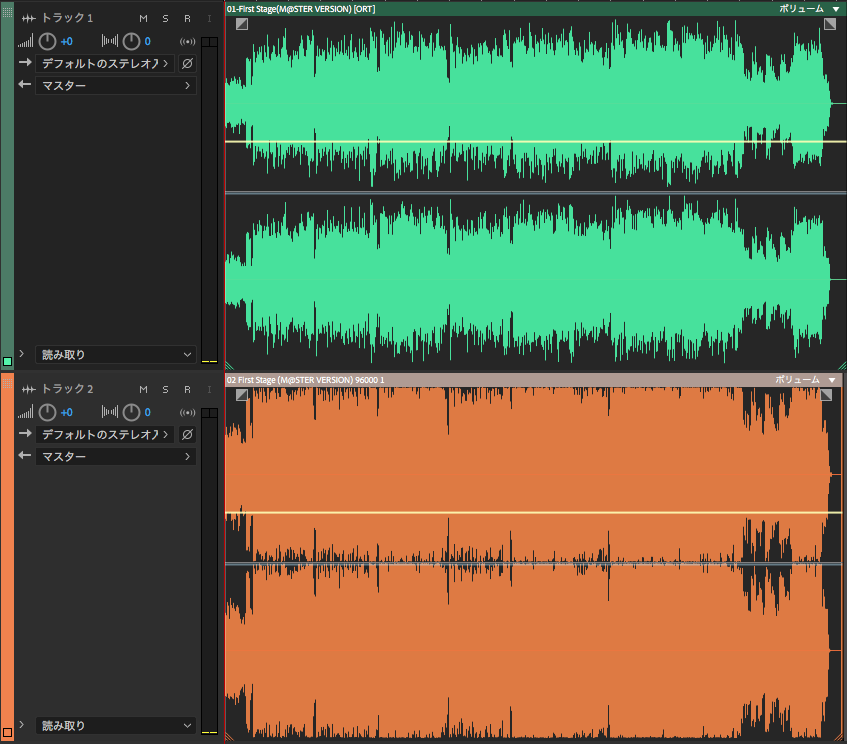Click Track 1 green color swatch square

tap(8, 361)
